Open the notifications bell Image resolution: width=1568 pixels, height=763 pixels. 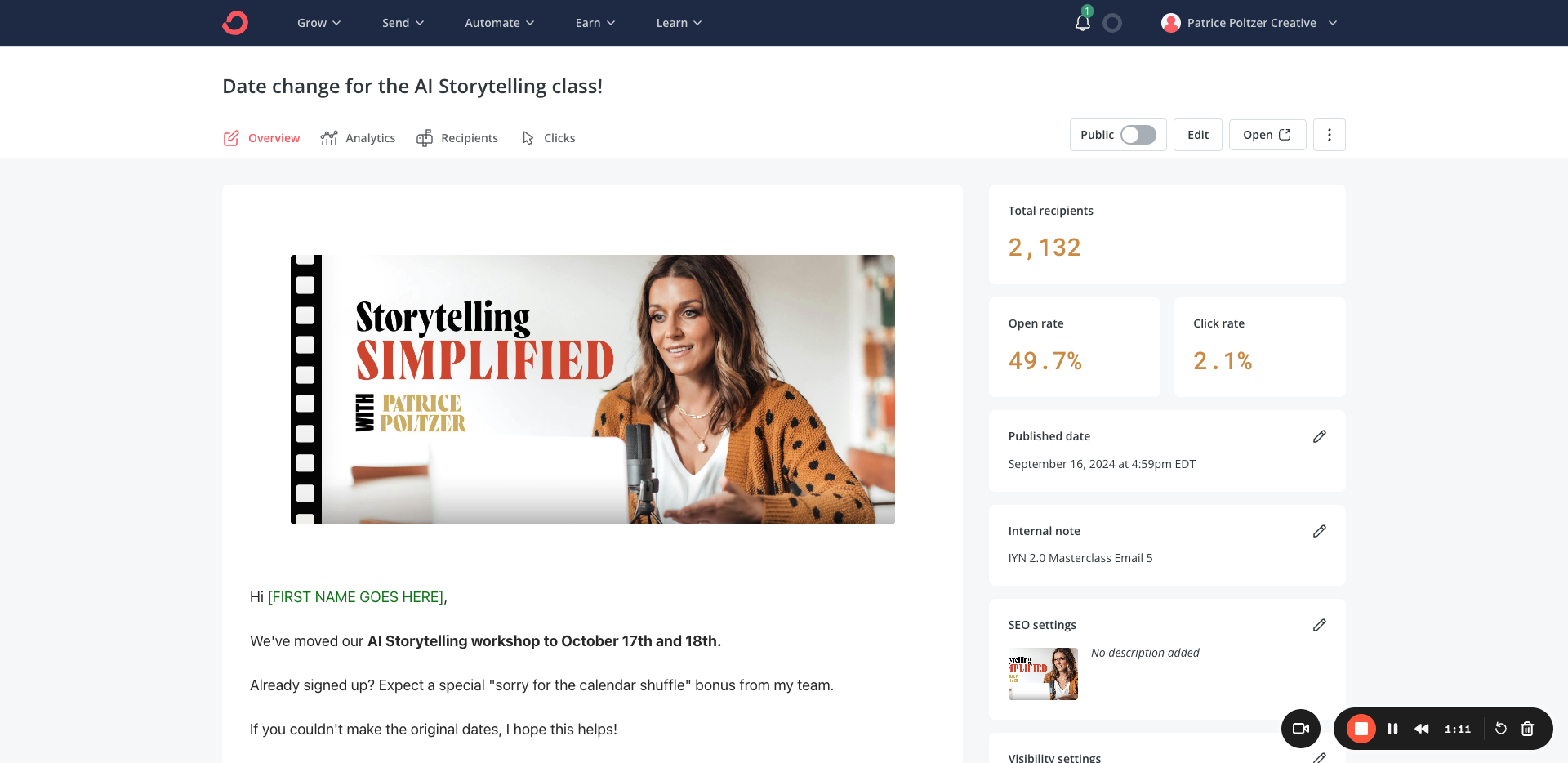(1083, 23)
